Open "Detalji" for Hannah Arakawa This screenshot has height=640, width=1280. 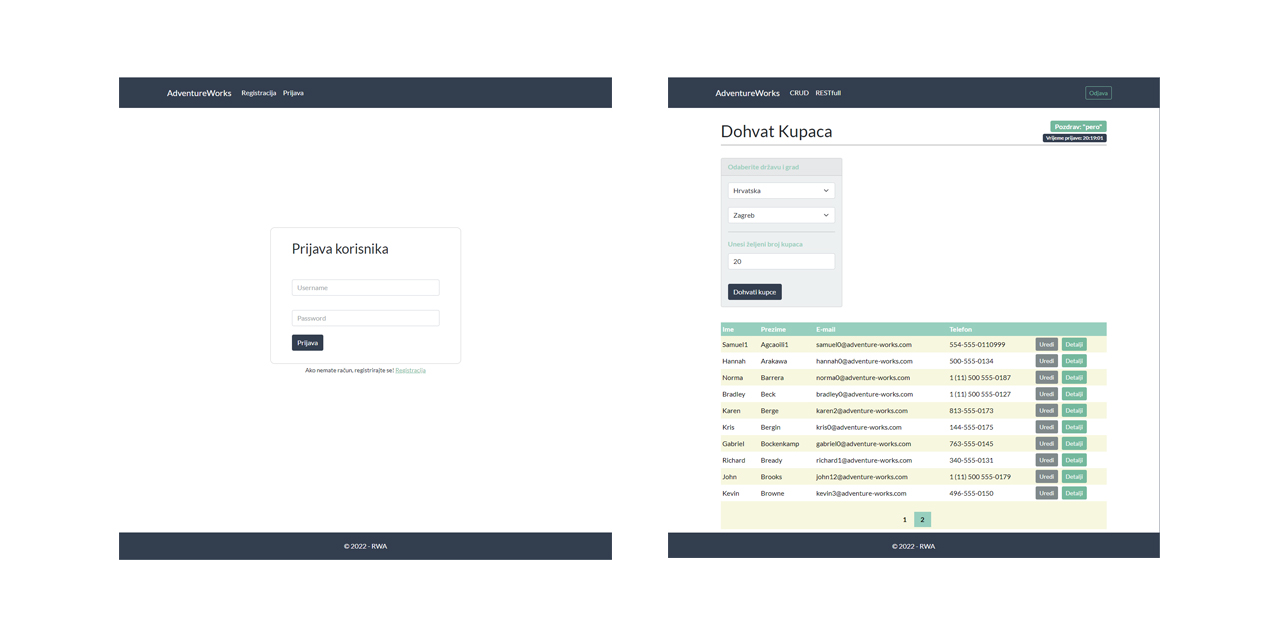[x=1073, y=360]
